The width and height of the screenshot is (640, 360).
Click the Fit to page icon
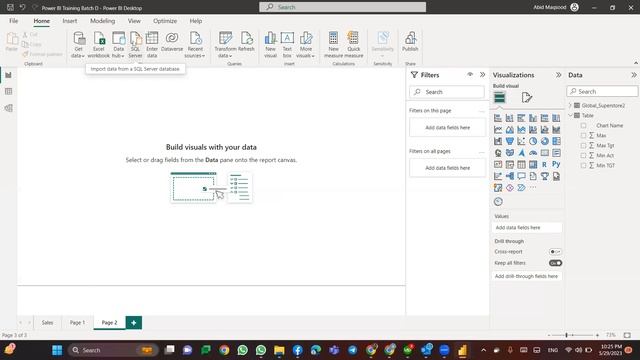(627, 335)
